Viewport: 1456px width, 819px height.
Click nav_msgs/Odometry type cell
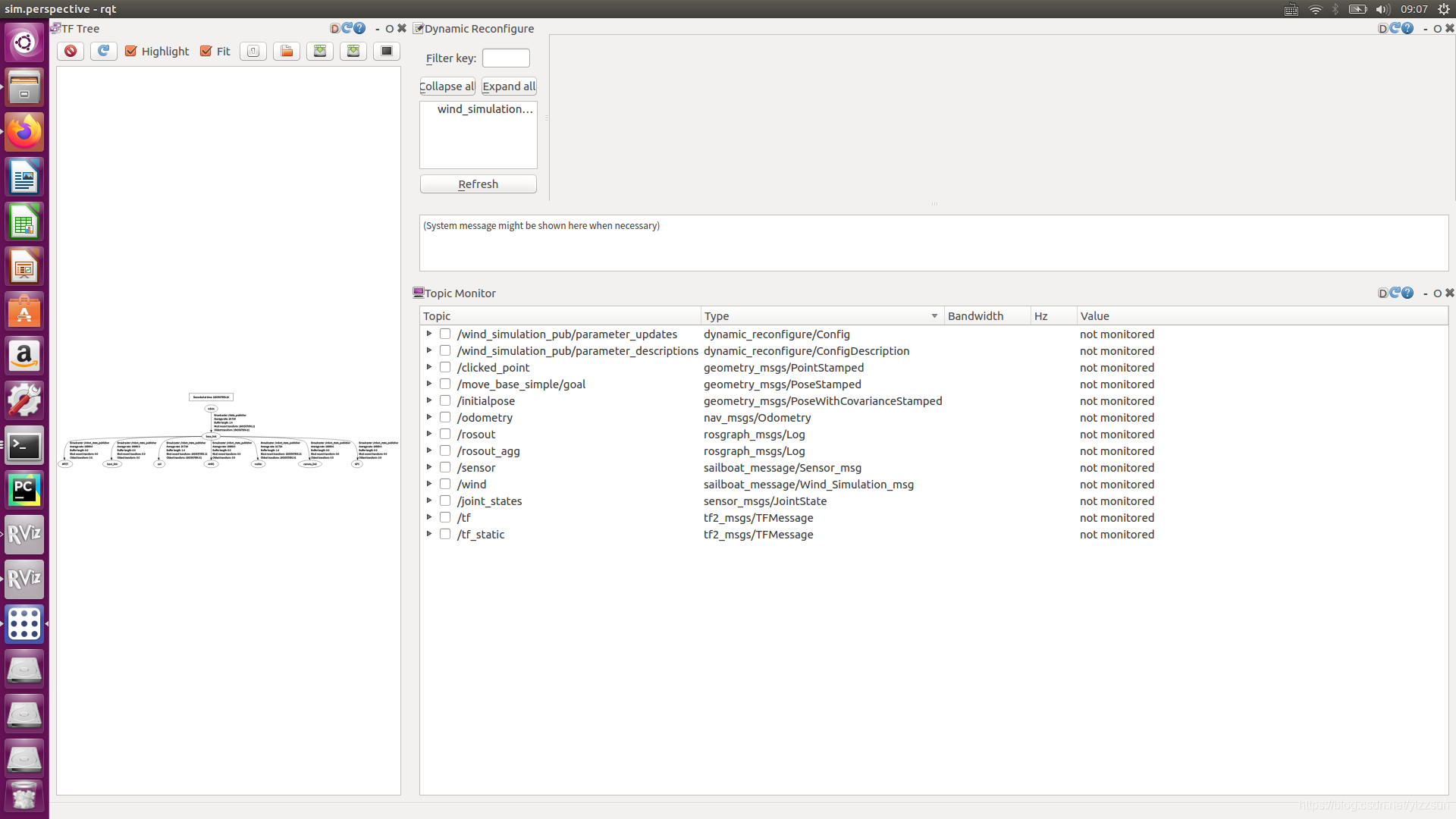757,417
